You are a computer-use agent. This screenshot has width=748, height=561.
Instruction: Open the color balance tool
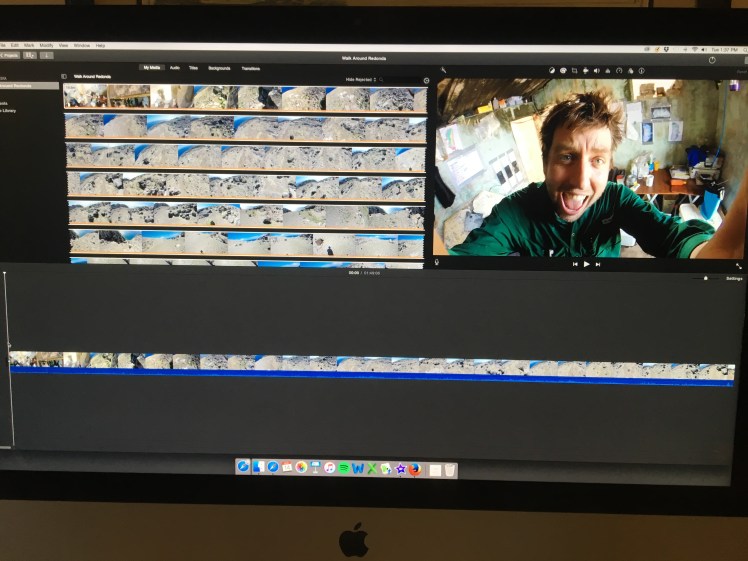pos(552,70)
